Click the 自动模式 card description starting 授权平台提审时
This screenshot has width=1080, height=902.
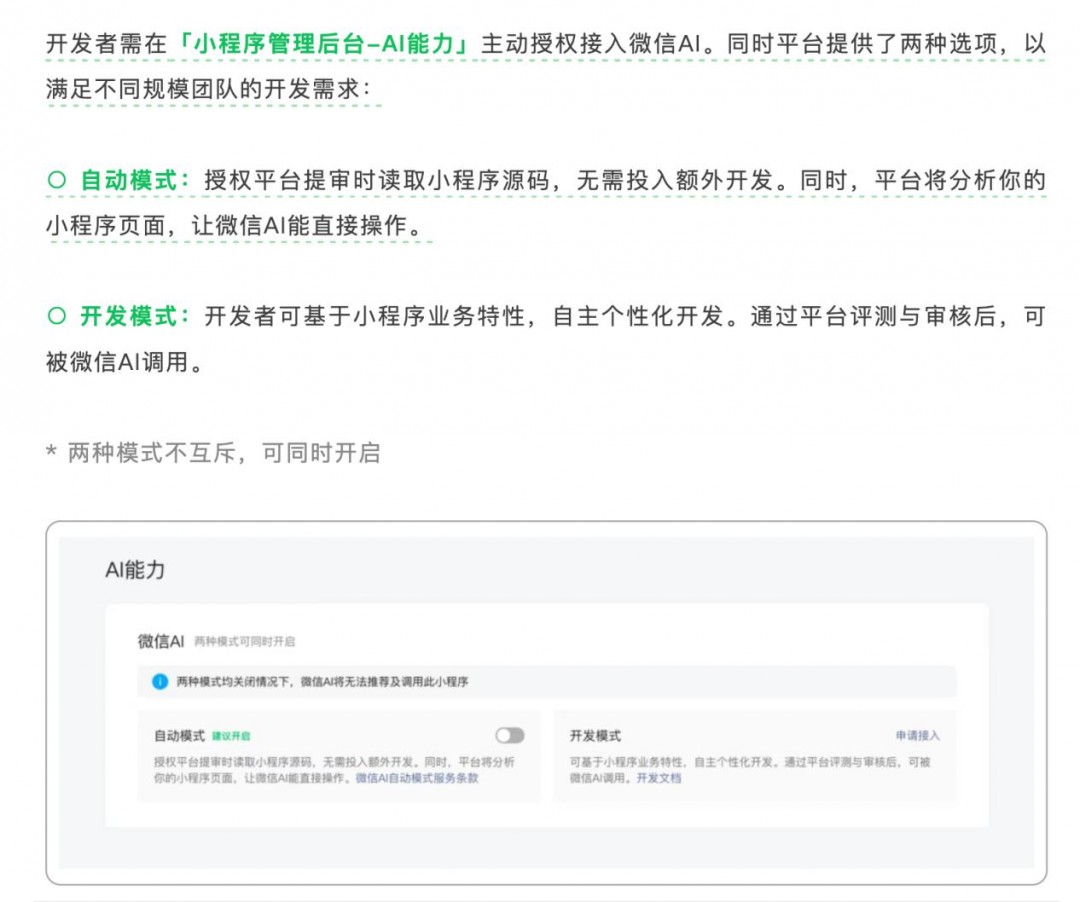pos(334,770)
